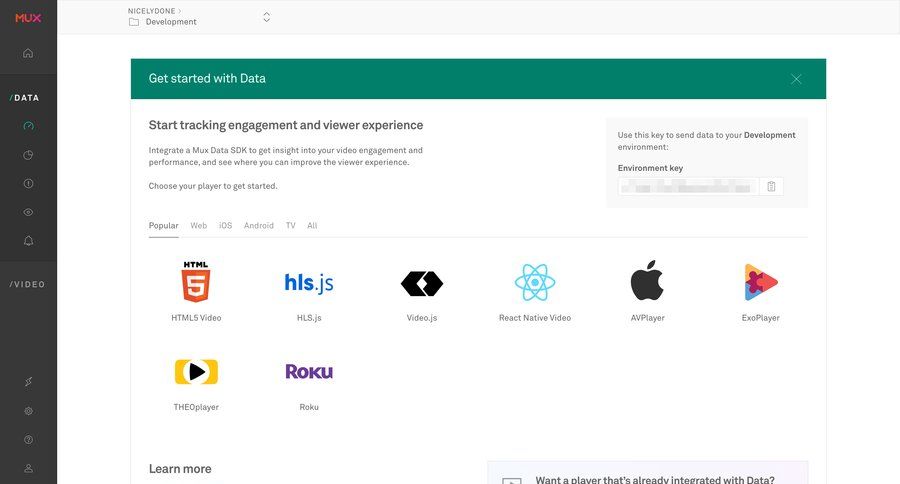Click the React Native Video label

coord(535,317)
